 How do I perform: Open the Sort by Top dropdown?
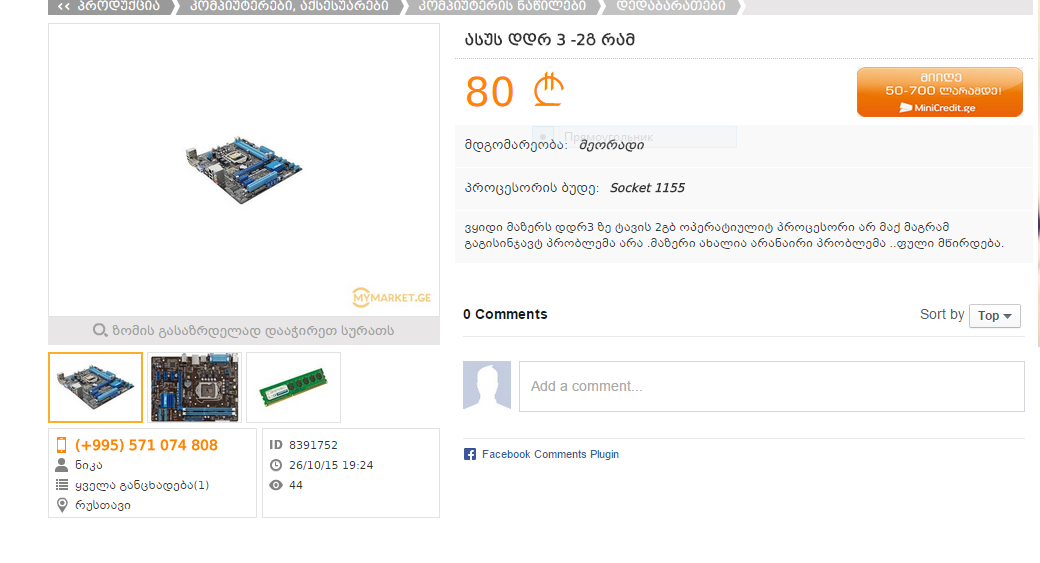994,316
